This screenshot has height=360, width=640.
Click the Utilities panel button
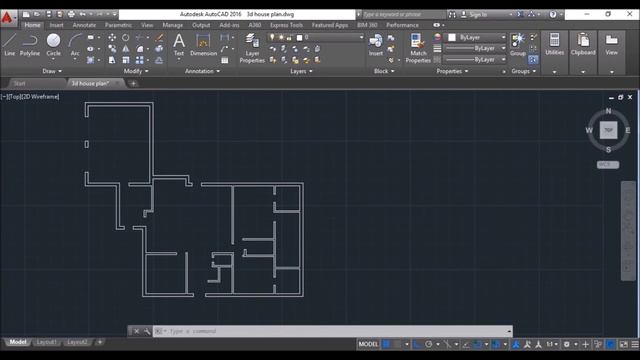(x=554, y=45)
